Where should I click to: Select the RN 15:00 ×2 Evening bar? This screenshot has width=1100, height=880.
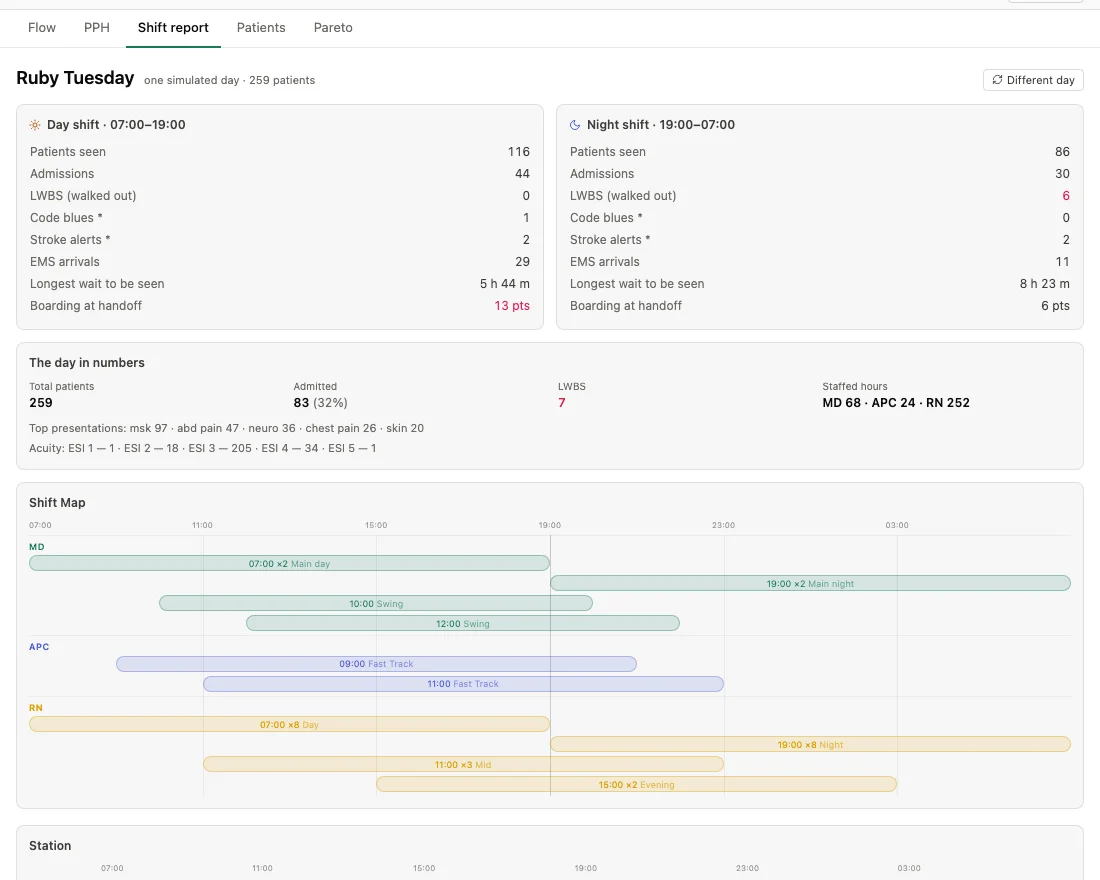[636, 784]
